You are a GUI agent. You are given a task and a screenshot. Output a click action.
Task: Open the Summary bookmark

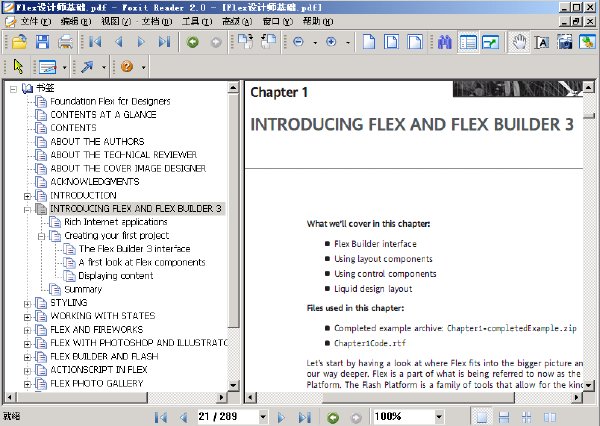(83, 289)
